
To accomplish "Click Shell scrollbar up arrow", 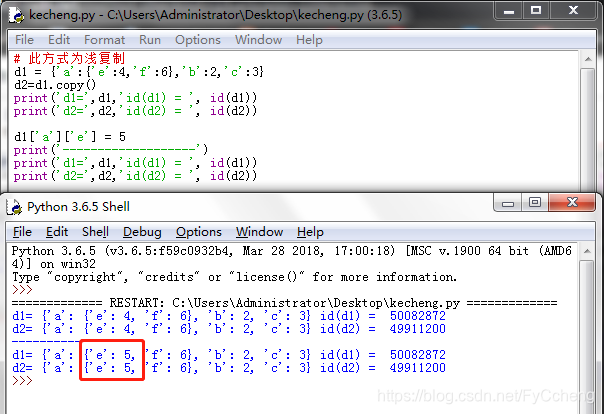I will tap(587, 251).
